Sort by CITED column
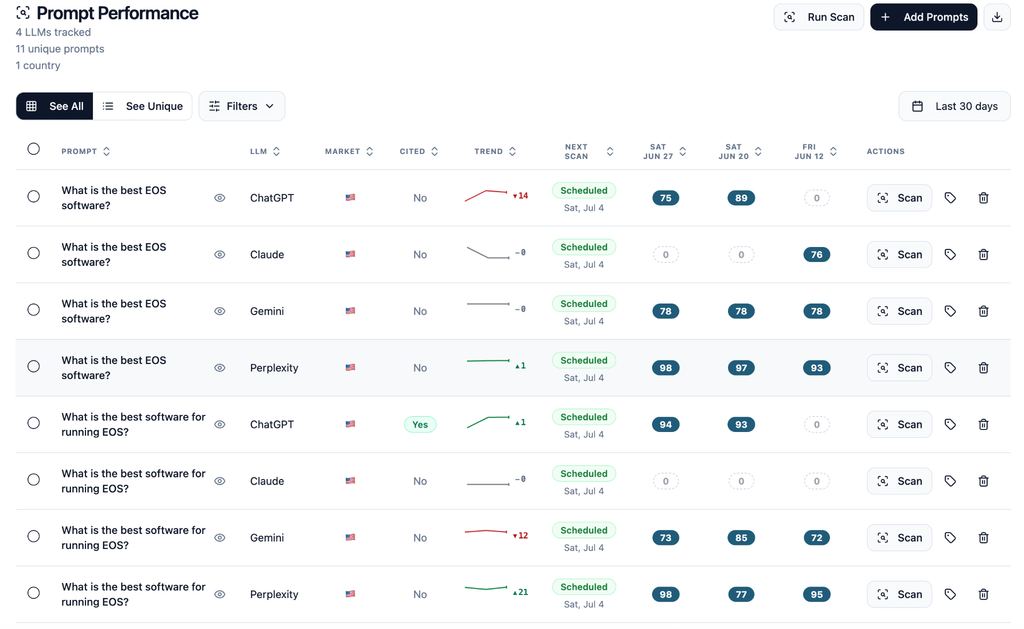The height and width of the screenshot is (629, 1024). [x=419, y=152]
